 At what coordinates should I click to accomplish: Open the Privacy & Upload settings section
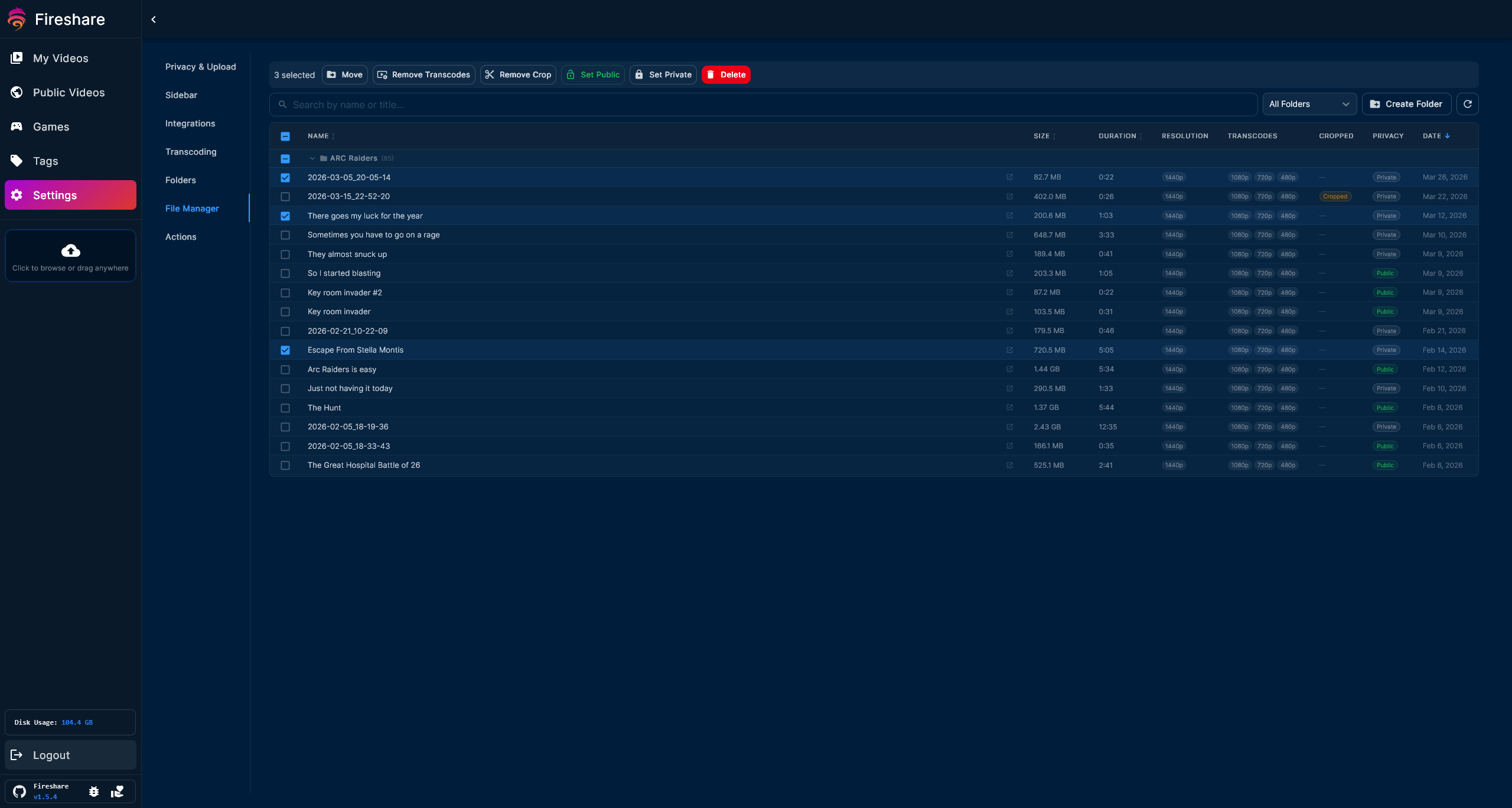tap(201, 67)
